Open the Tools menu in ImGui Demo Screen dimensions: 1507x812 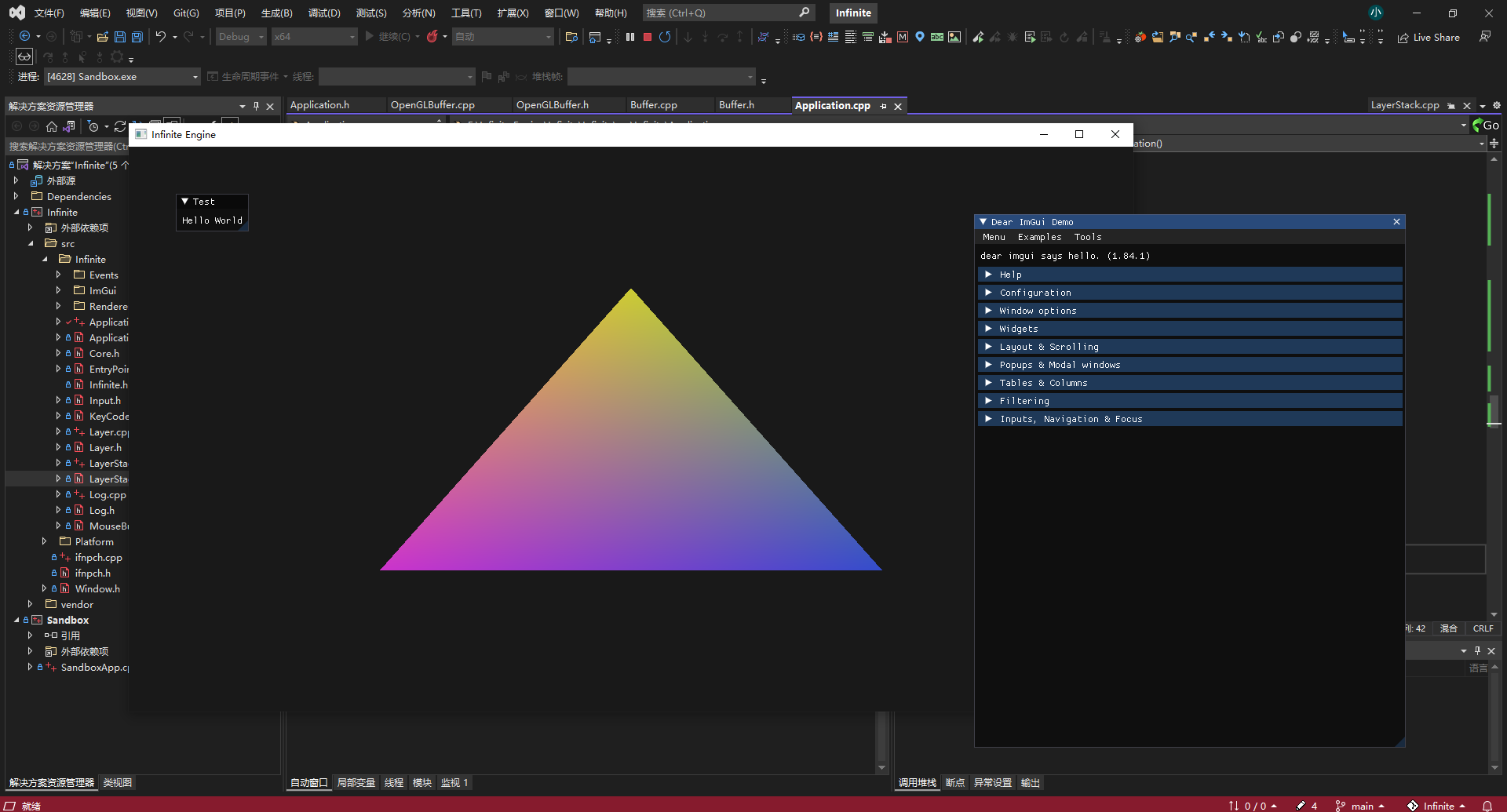[1088, 237]
